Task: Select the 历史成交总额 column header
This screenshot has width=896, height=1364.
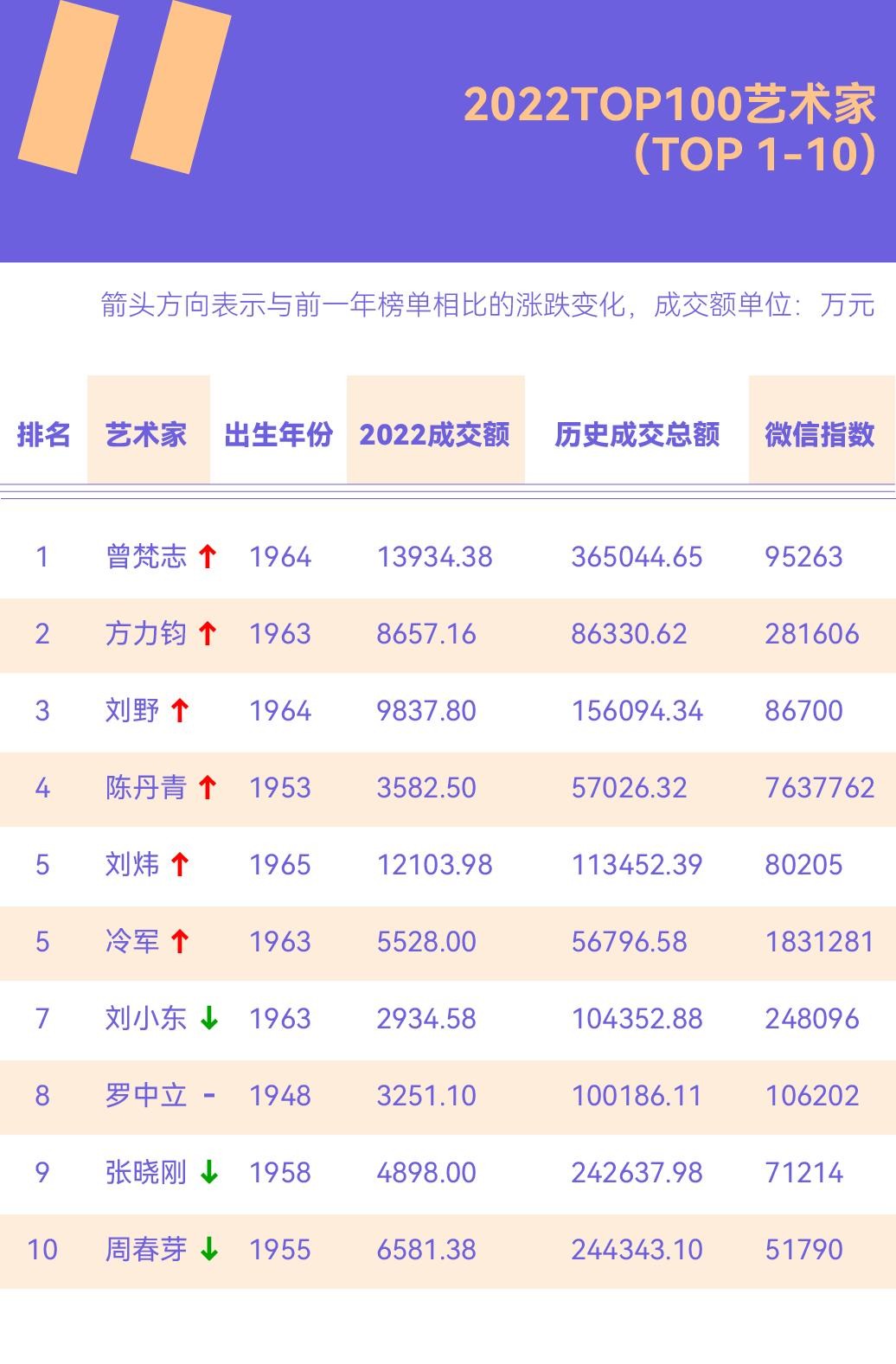Action: point(637,434)
